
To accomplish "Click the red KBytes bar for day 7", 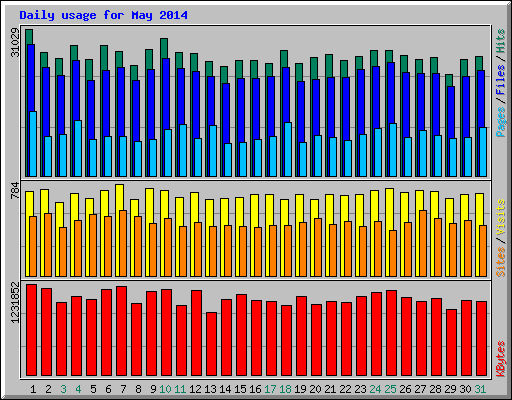I will coord(121,331).
